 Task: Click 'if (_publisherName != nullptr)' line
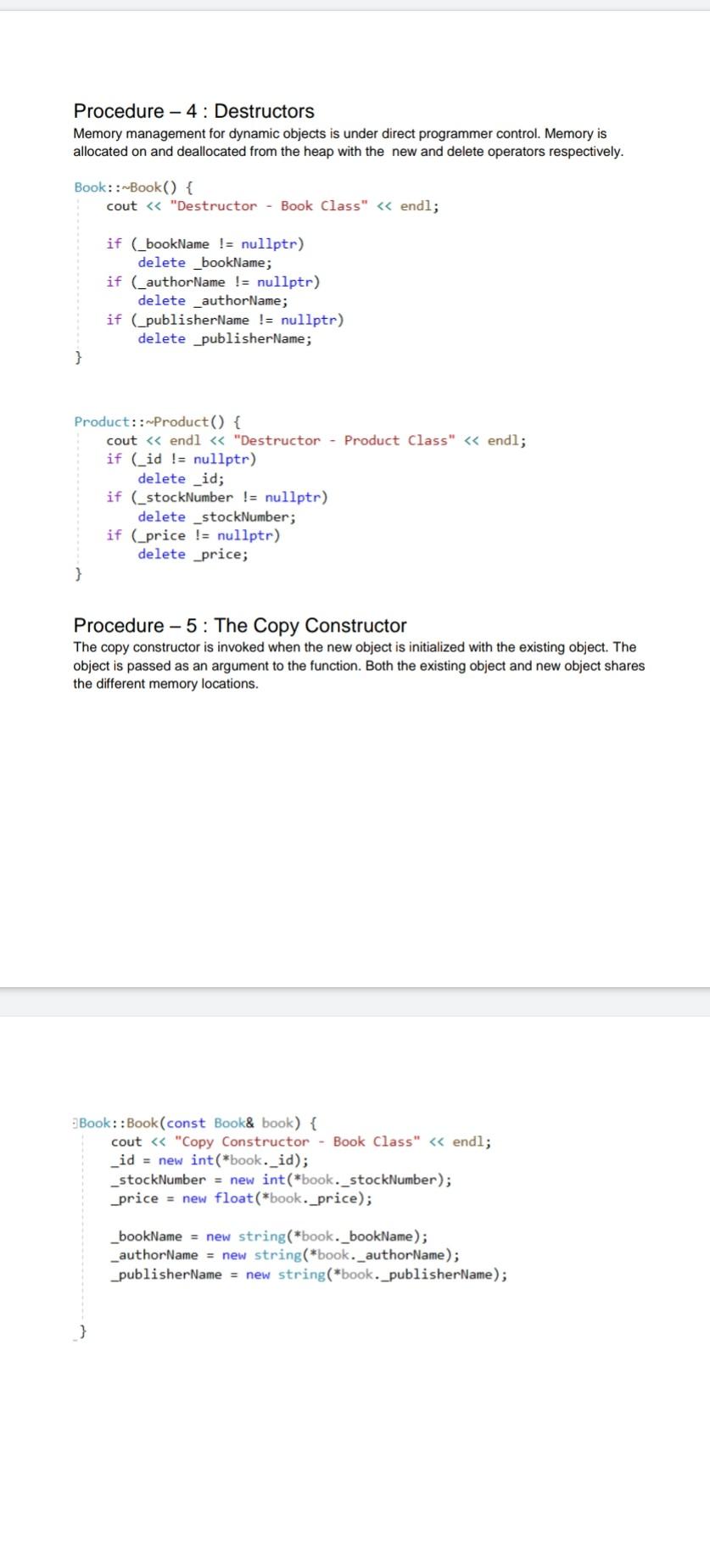pyautogui.click(x=225, y=320)
